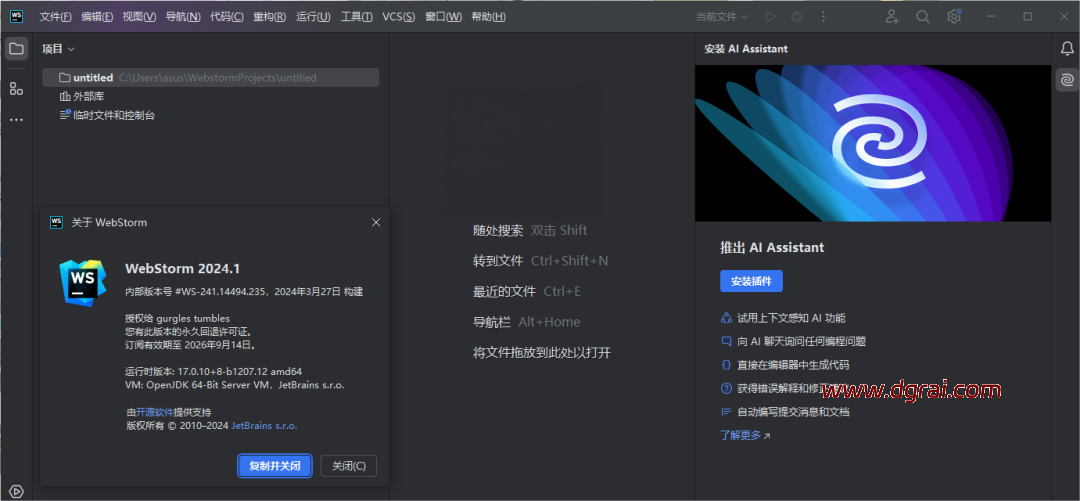Viewport: 1080px width, 501px height.
Task: Click the Debug bug icon in toolbar
Action: click(x=797, y=17)
